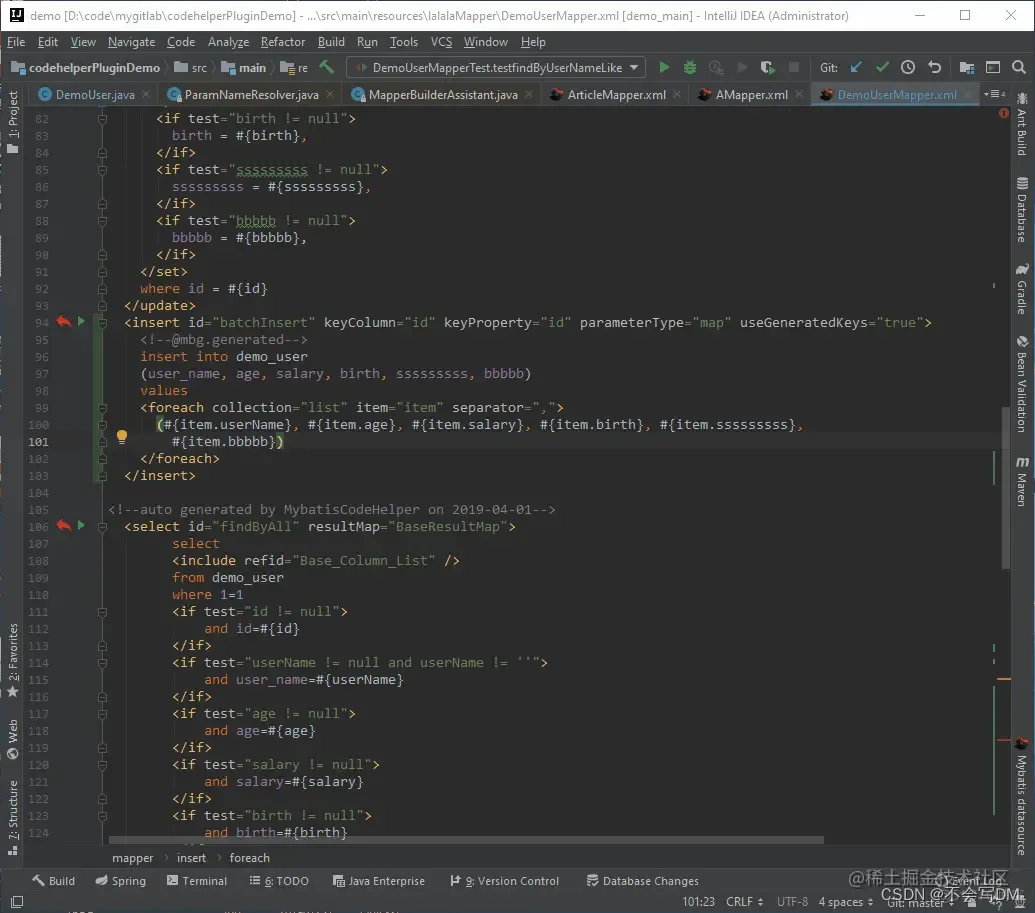The width and height of the screenshot is (1035, 913).
Task: Collapse the if id block at line 111
Action: [102, 611]
